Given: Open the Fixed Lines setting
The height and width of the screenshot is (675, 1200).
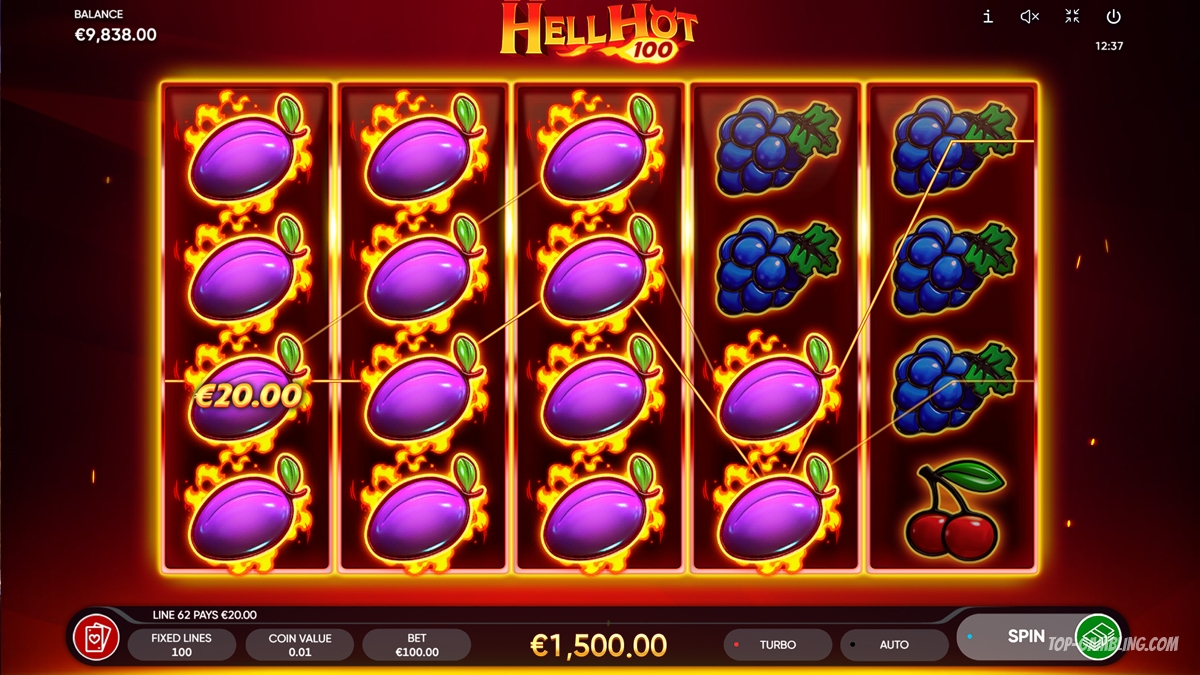Looking at the screenshot, I should click(x=182, y=645).
